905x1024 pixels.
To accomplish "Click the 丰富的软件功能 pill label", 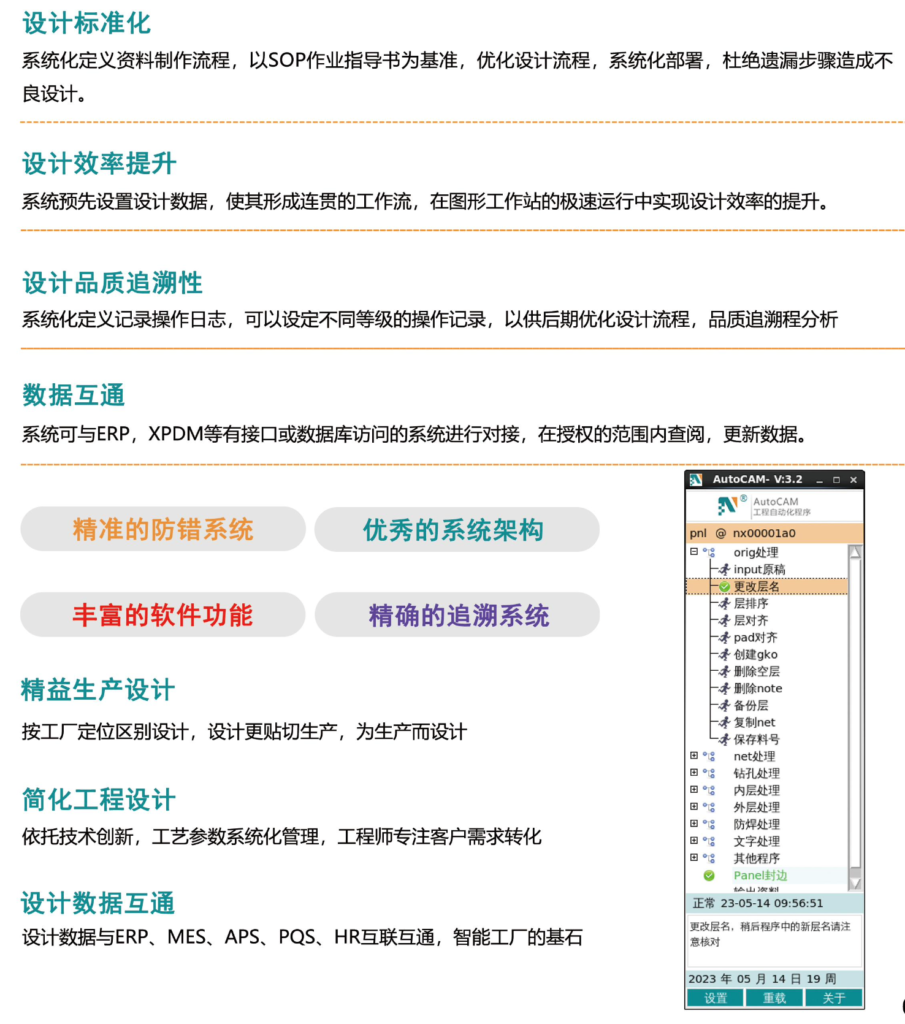I will pyautogui.click(x=163, y=615).
